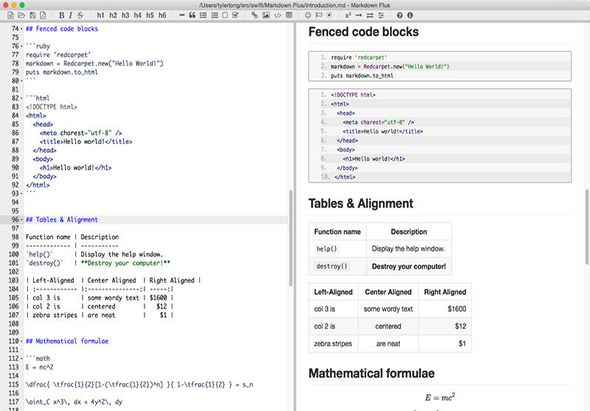The width and height of the screenshot is (590, 411).
Task: Click the 'zebra stripes' cell in preview
Action: point(333,343)
